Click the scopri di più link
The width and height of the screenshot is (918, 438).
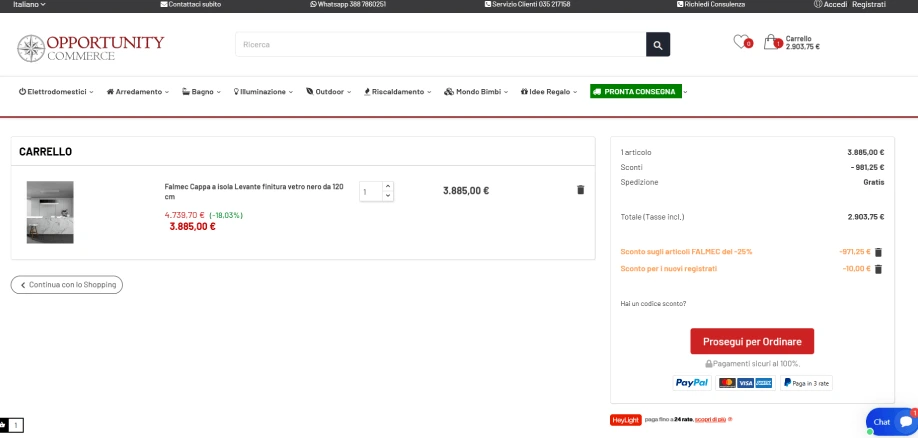(x=711, y=420)
